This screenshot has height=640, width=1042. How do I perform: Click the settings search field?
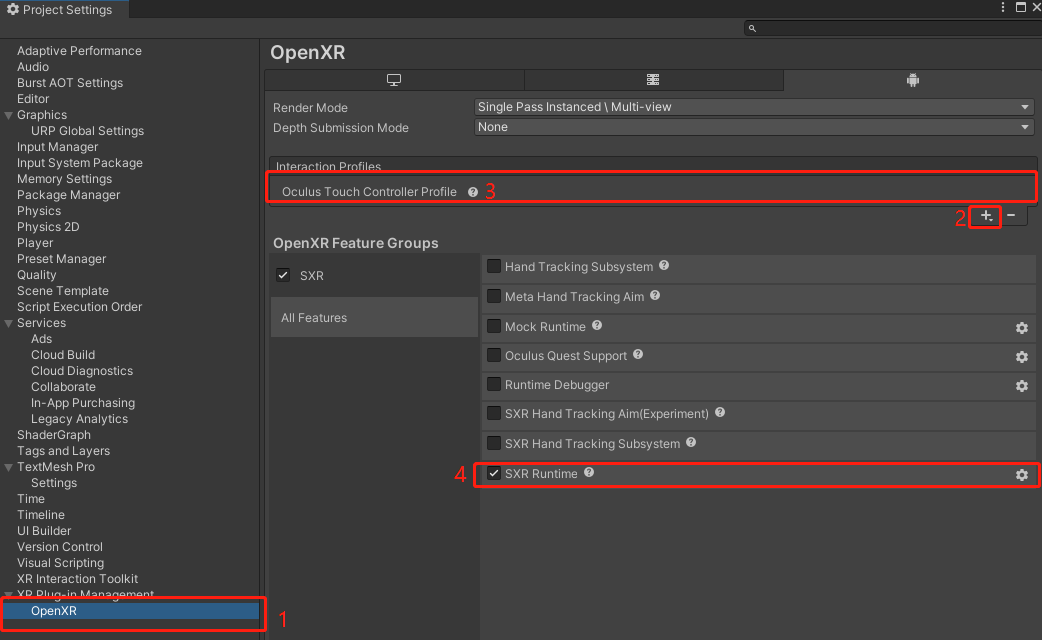point(890,29)
